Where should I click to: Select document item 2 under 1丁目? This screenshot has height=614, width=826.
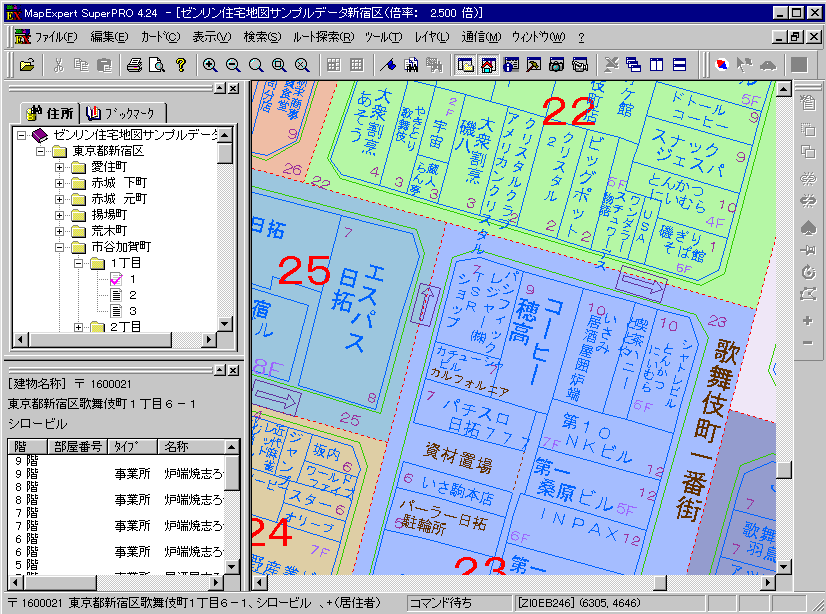(132, 295)
